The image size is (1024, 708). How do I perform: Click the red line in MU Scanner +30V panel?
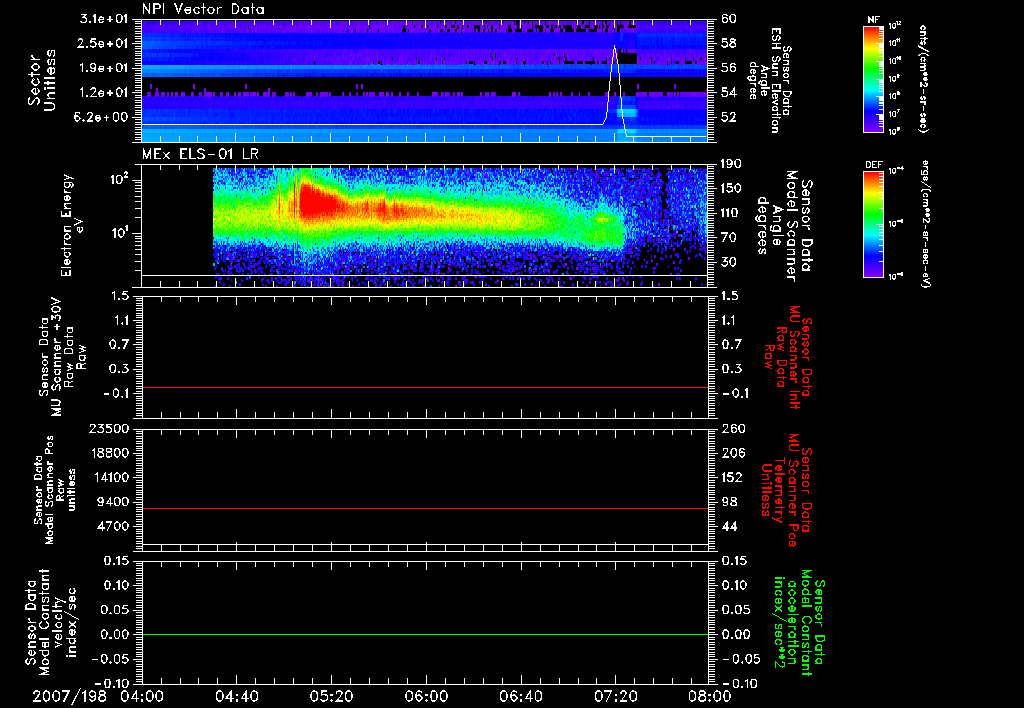pyautogui.click(x=424, y=387)
